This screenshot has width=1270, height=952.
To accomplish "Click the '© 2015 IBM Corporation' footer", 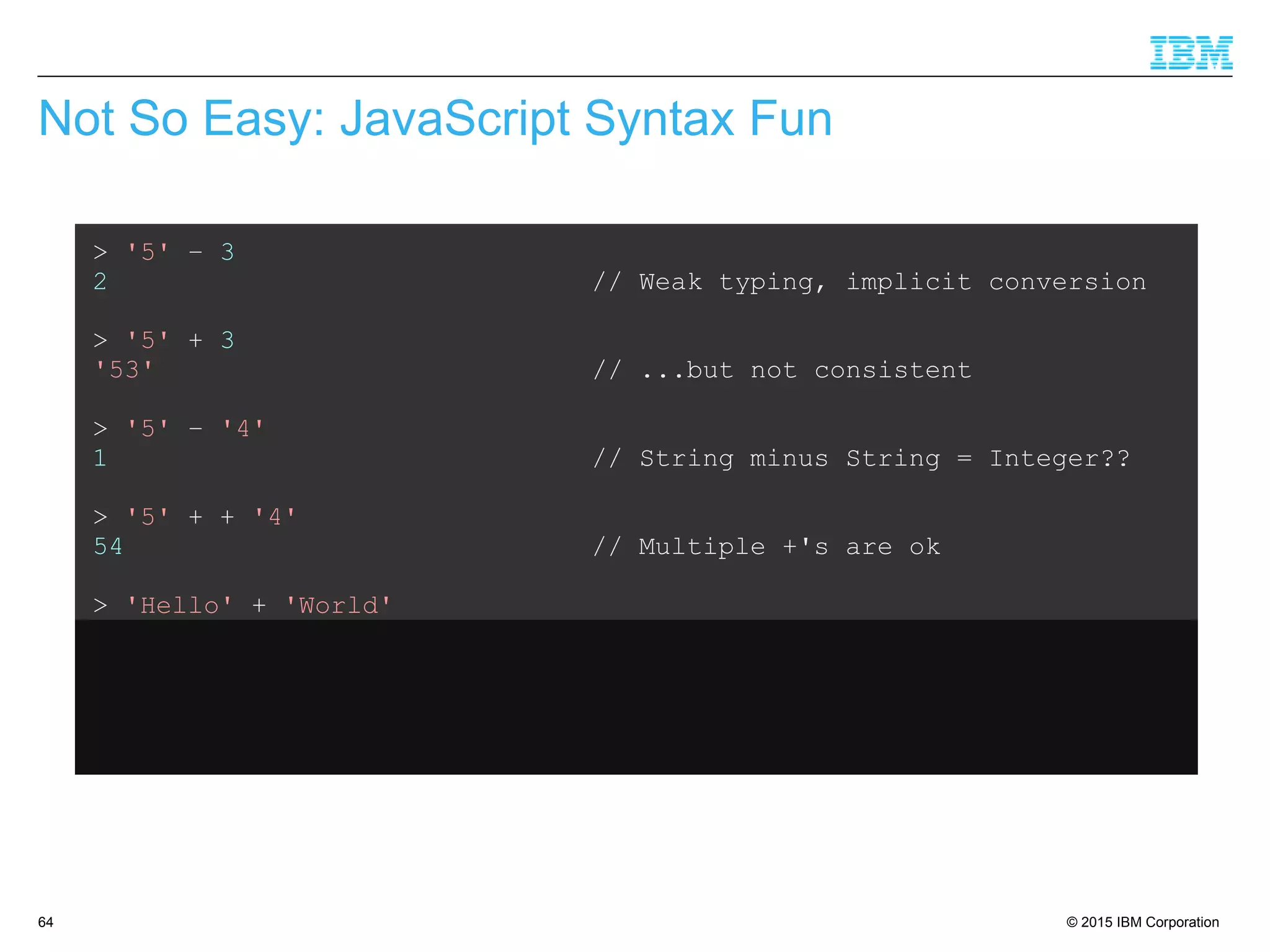I will 1142,922.
